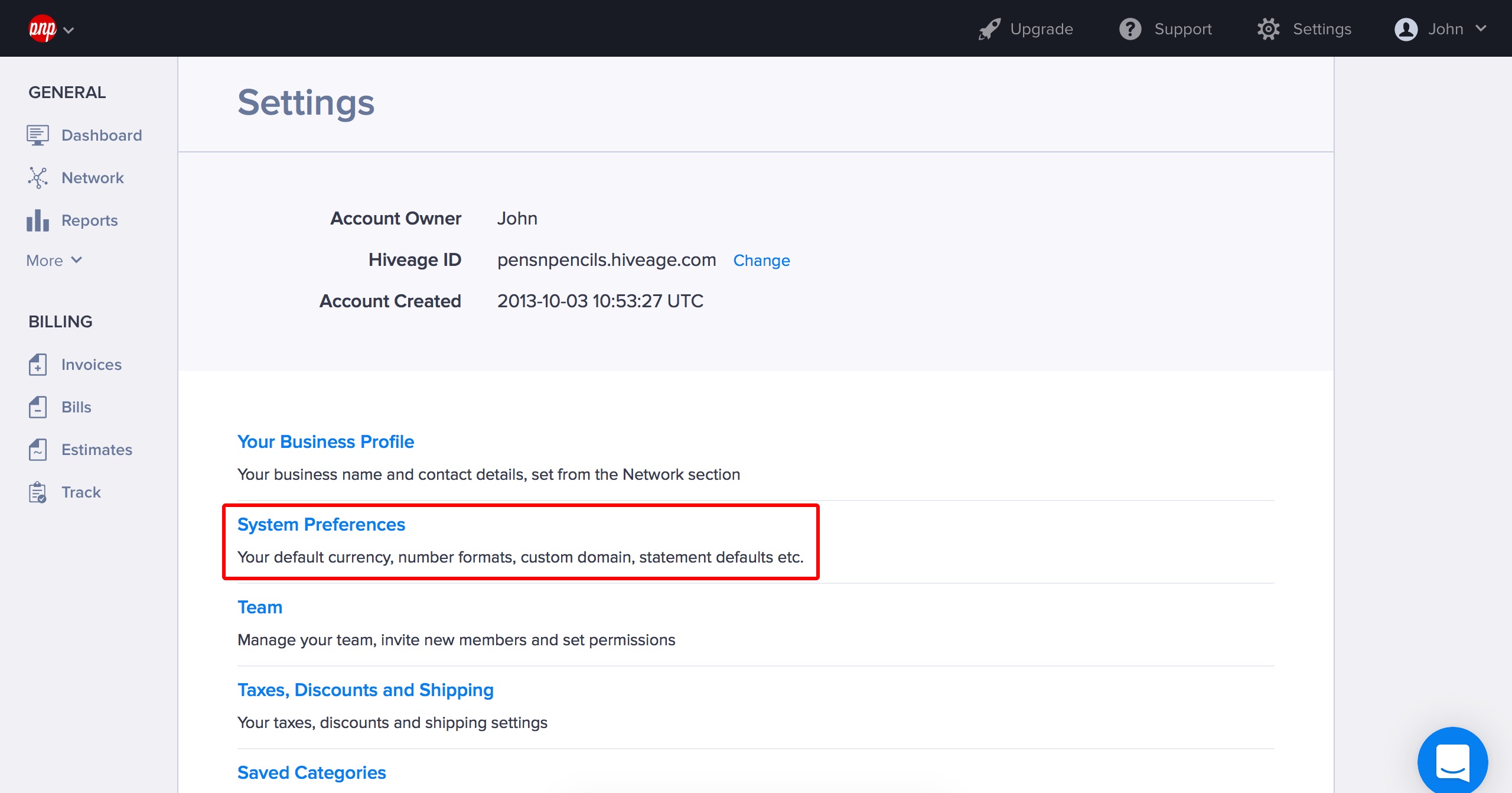Click the Invoices document icon
This screenshot has height=793, width=1512.
(37, 365)
